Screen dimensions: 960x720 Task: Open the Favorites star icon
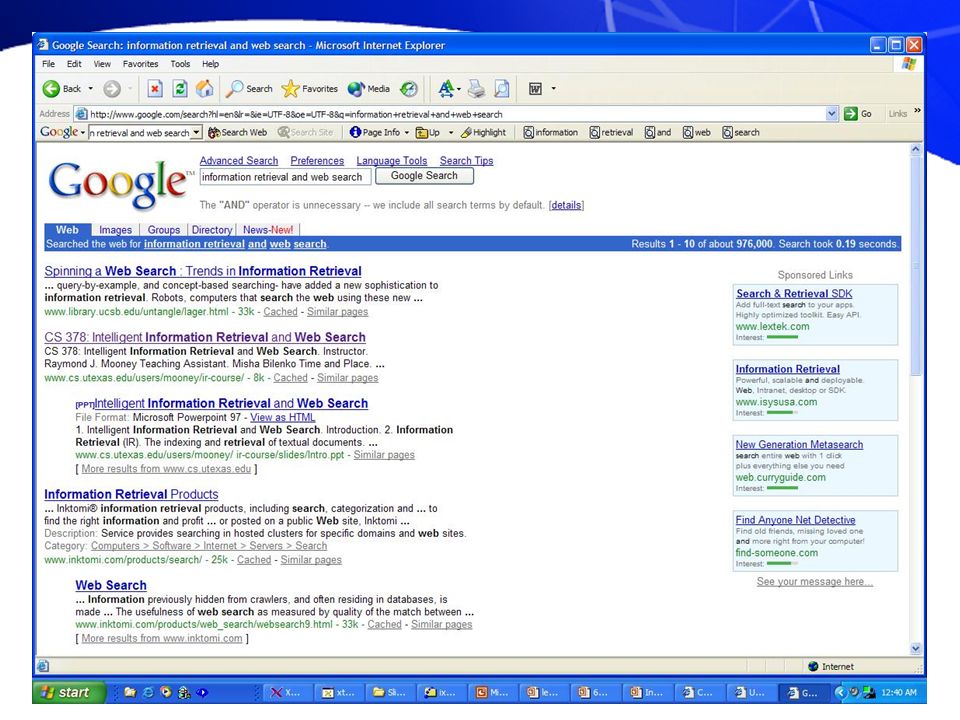290,89
